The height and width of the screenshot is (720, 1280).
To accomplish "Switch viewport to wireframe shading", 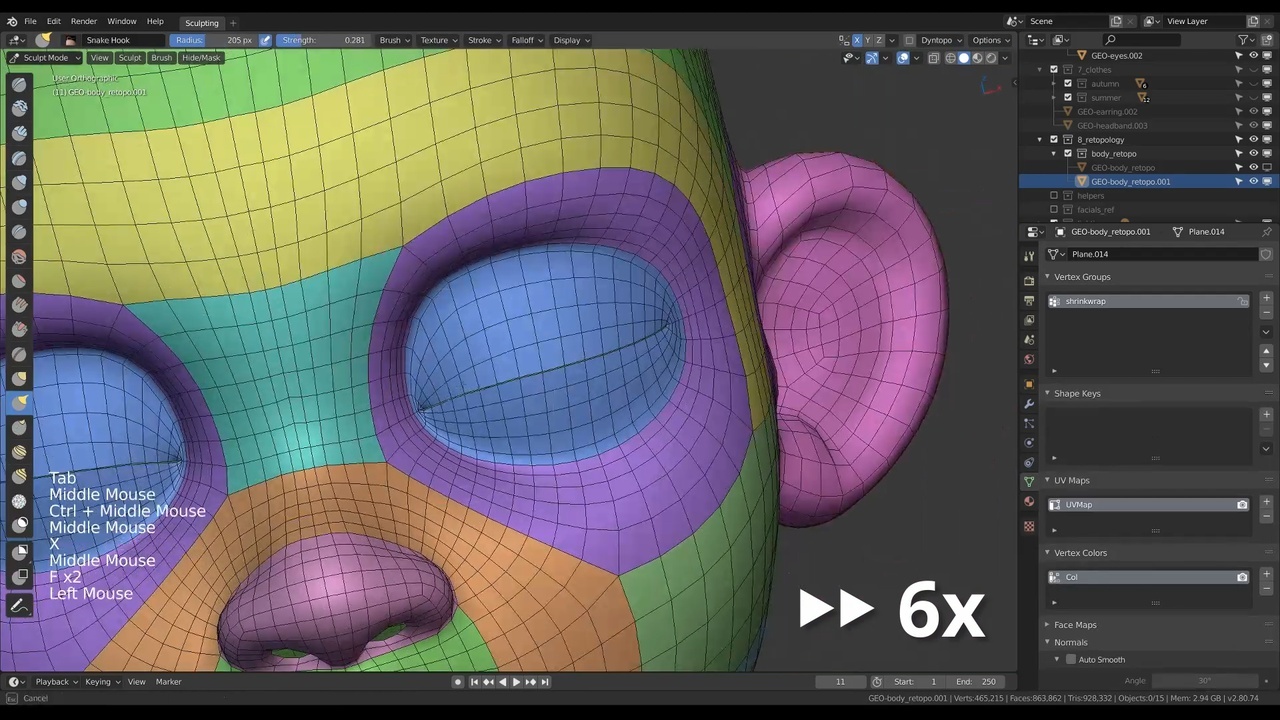I will (949, 58).
